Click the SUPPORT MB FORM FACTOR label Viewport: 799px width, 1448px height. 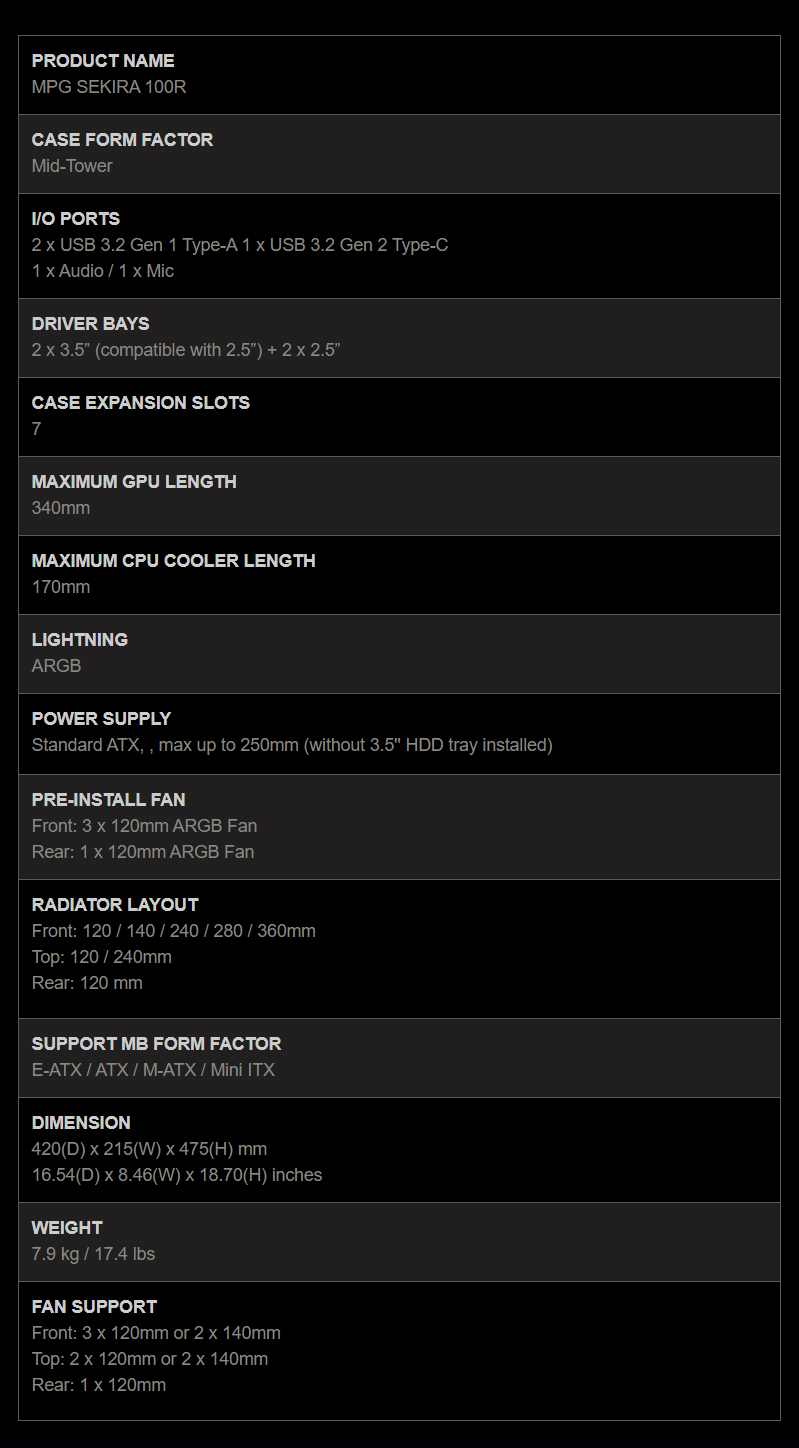pyautogui.click(x=156, y=1044)
